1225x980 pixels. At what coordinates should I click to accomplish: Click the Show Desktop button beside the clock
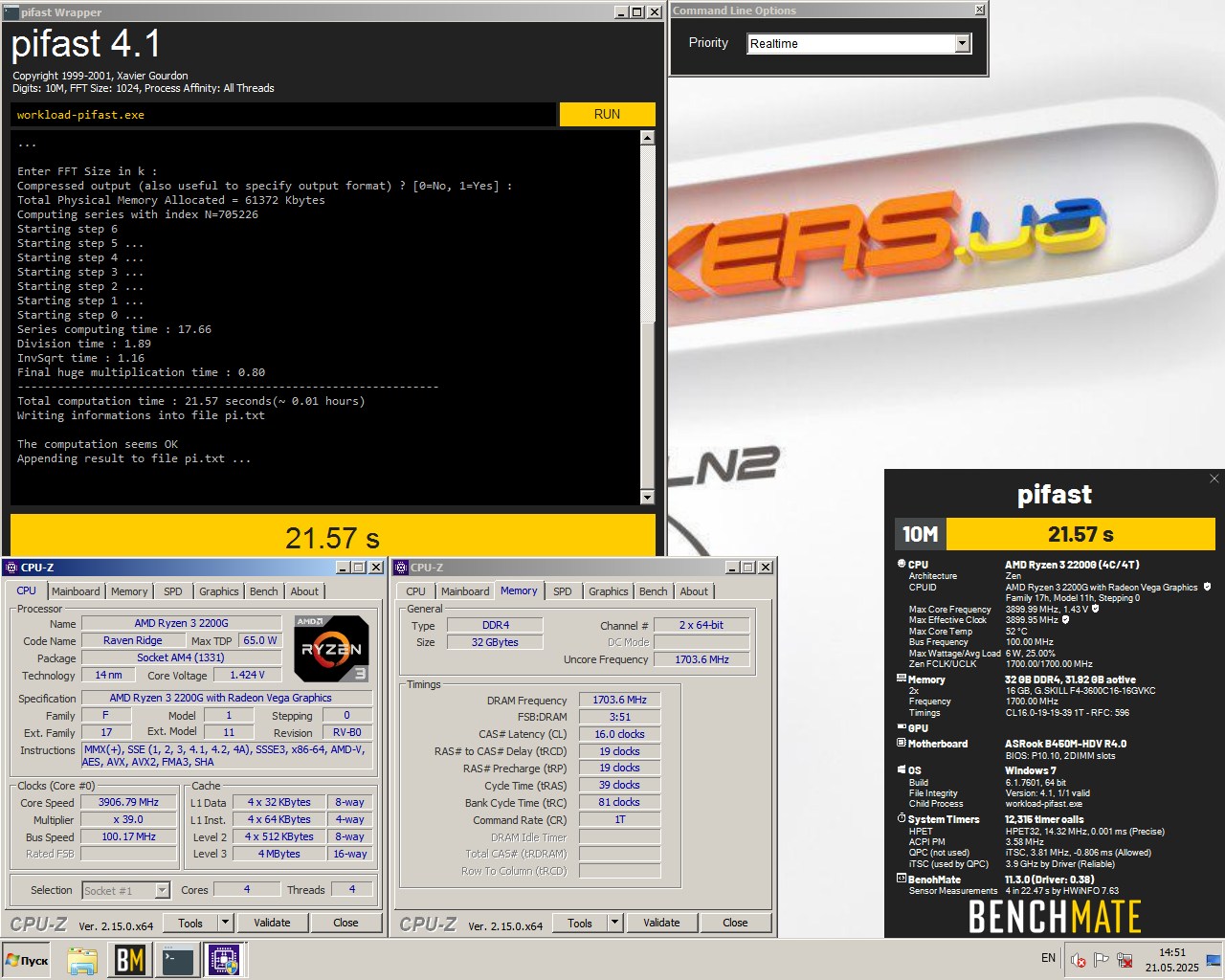click(x=1214, y=960)
